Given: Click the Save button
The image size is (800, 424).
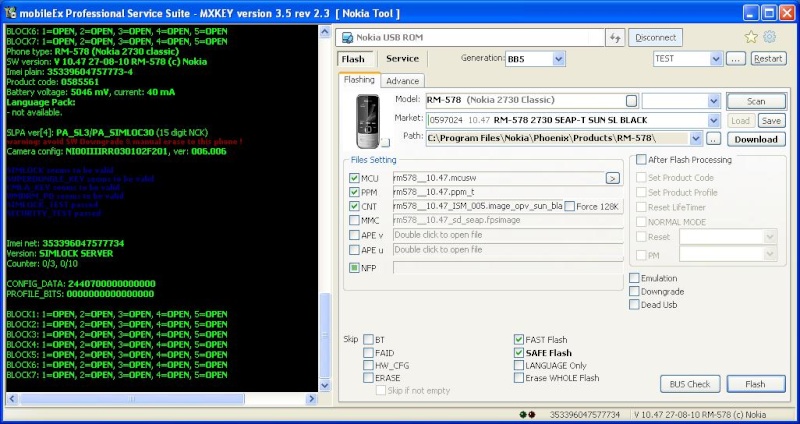Looking at the screenshot, I should pos(771,121).
